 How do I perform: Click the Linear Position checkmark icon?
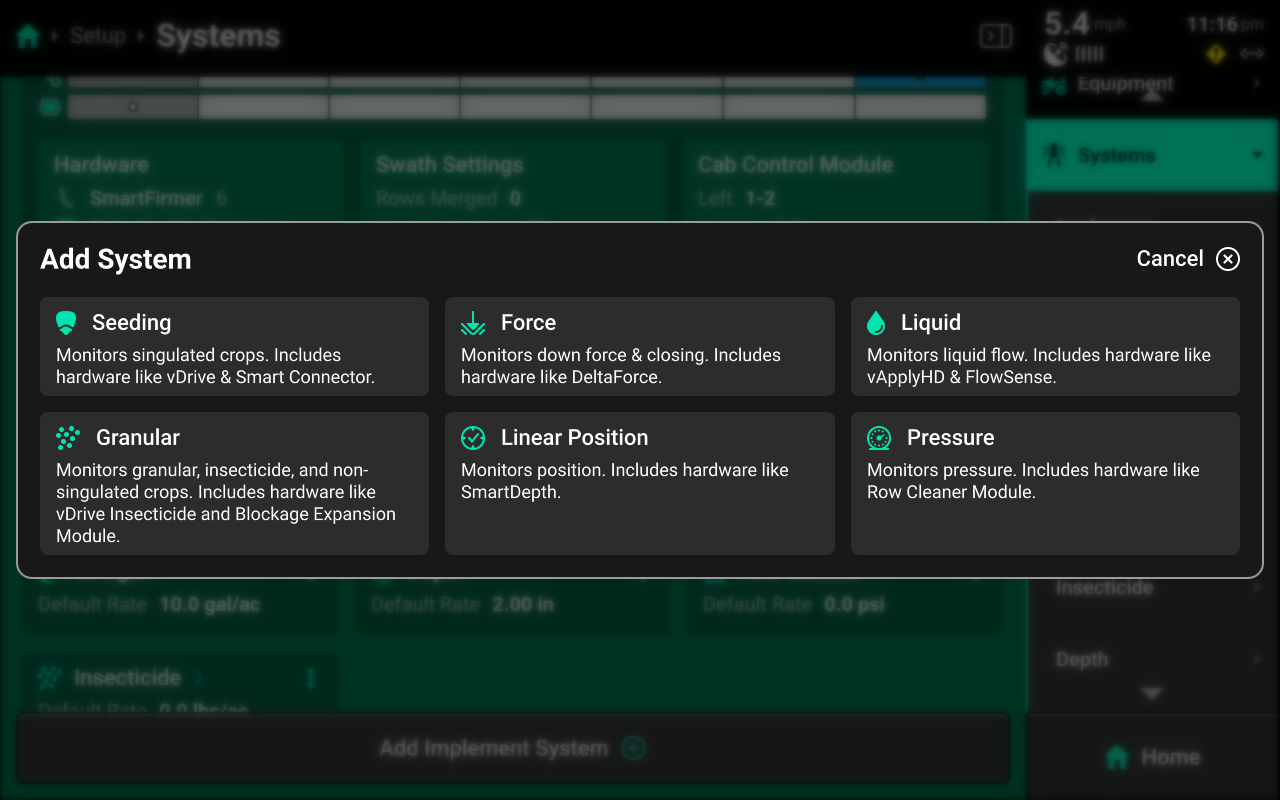point(473,437)
